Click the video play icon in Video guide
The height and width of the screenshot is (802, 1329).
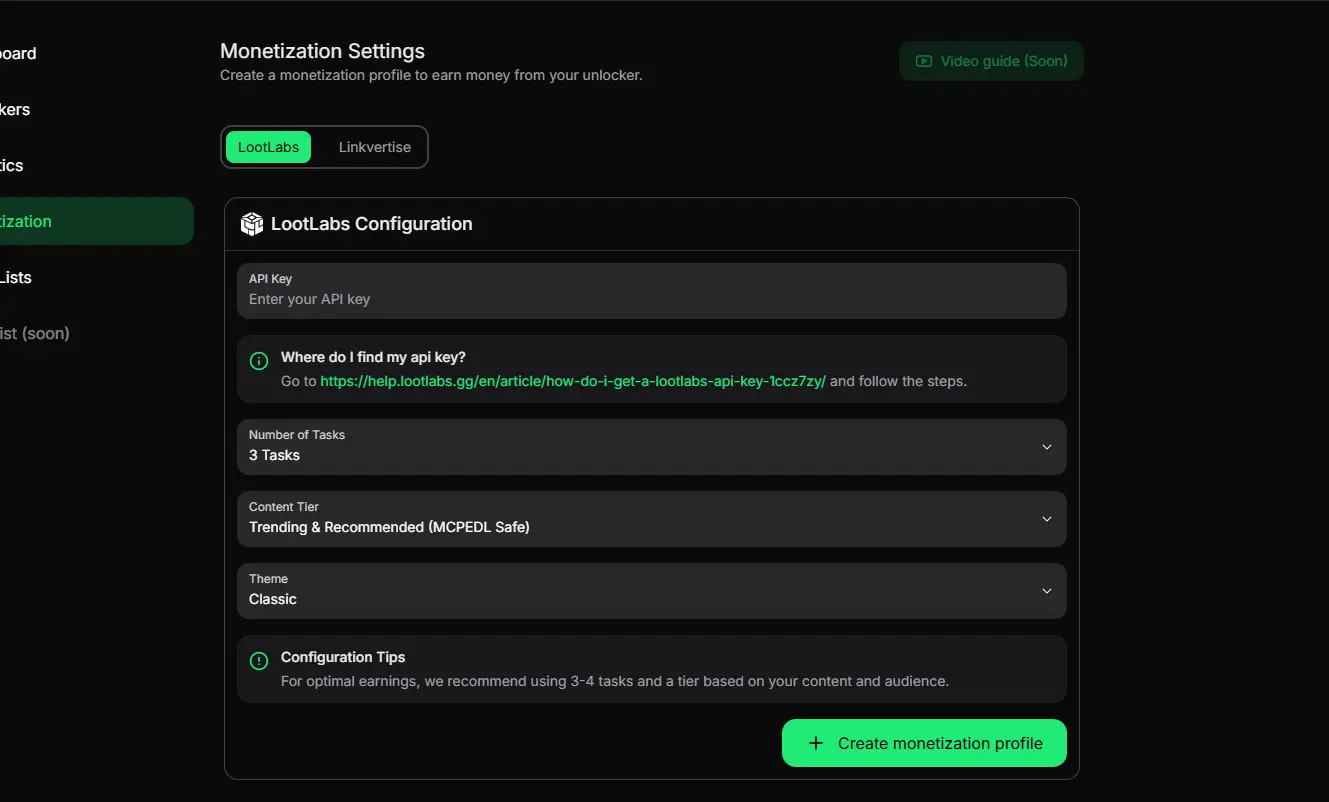click(x=924, y=61)
